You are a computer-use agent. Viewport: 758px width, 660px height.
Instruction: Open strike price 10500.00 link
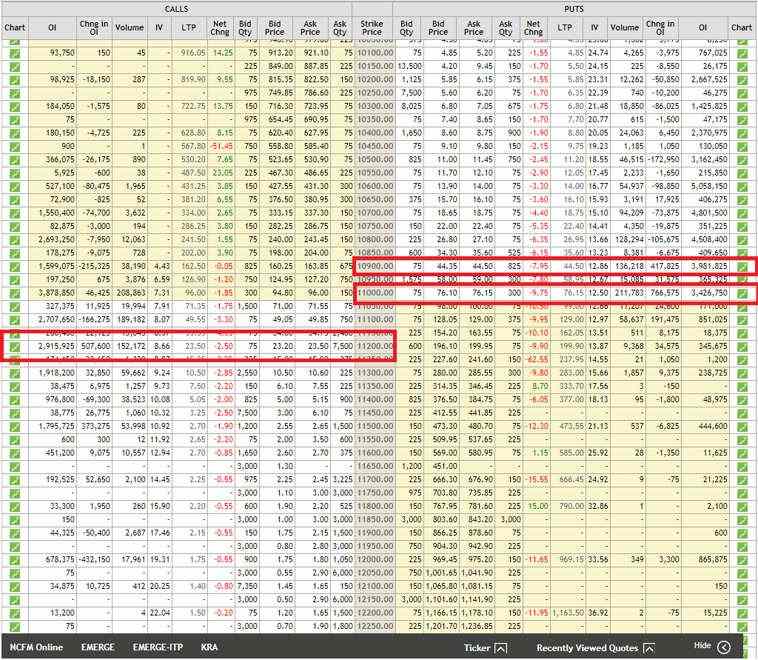click(375, 160)
